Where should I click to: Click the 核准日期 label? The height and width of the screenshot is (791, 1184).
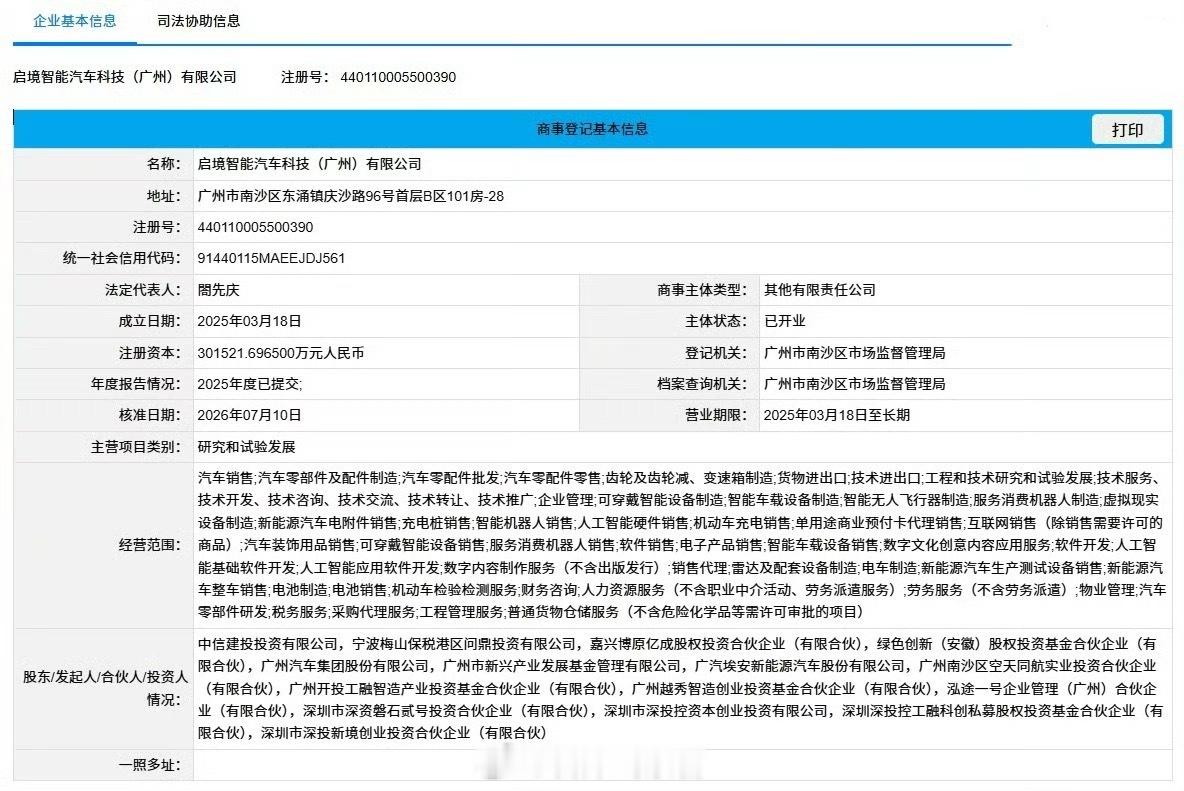tap(150, 415)
